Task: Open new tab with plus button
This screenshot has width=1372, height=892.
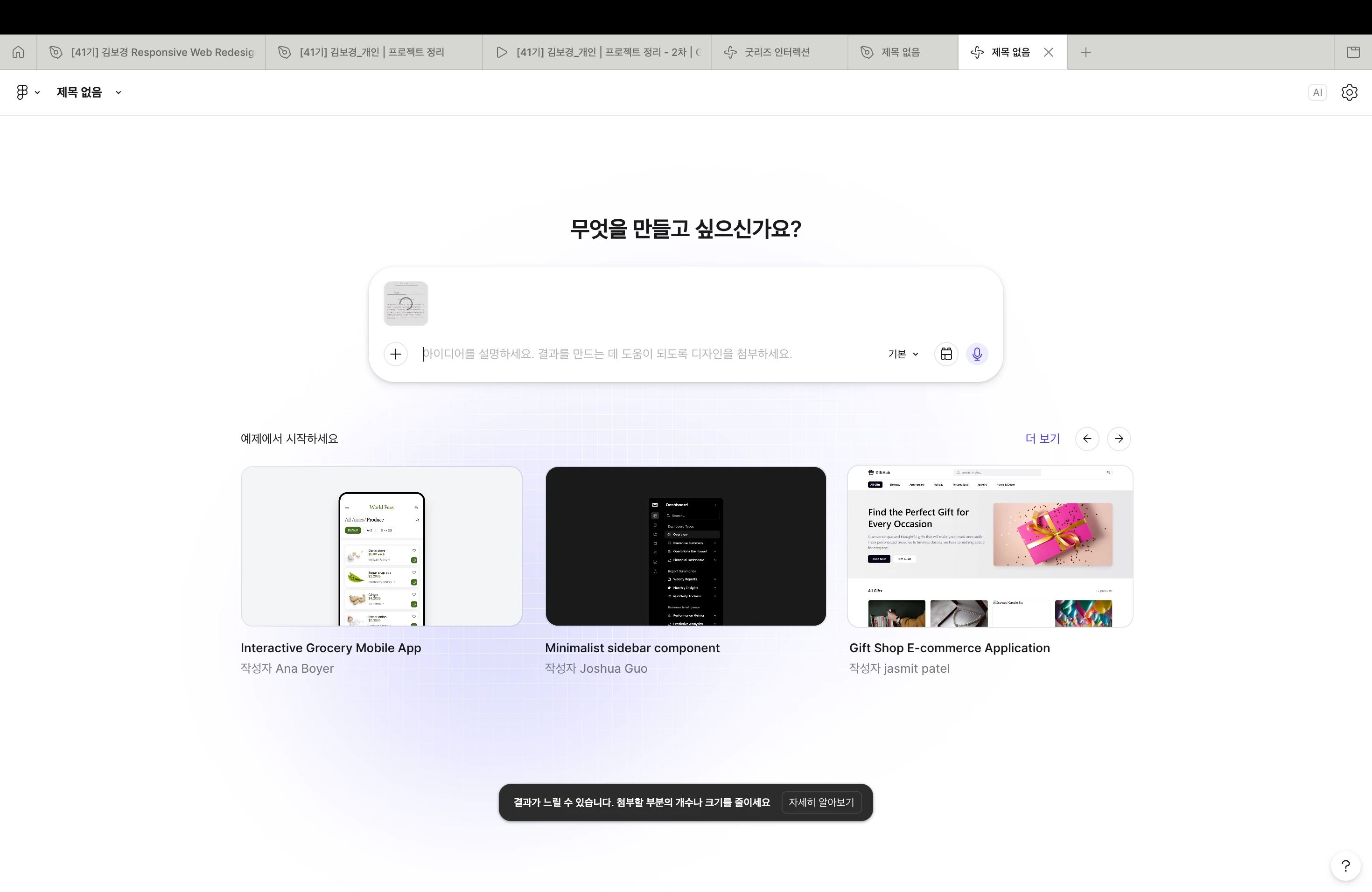Action: tap(1085, 52)
